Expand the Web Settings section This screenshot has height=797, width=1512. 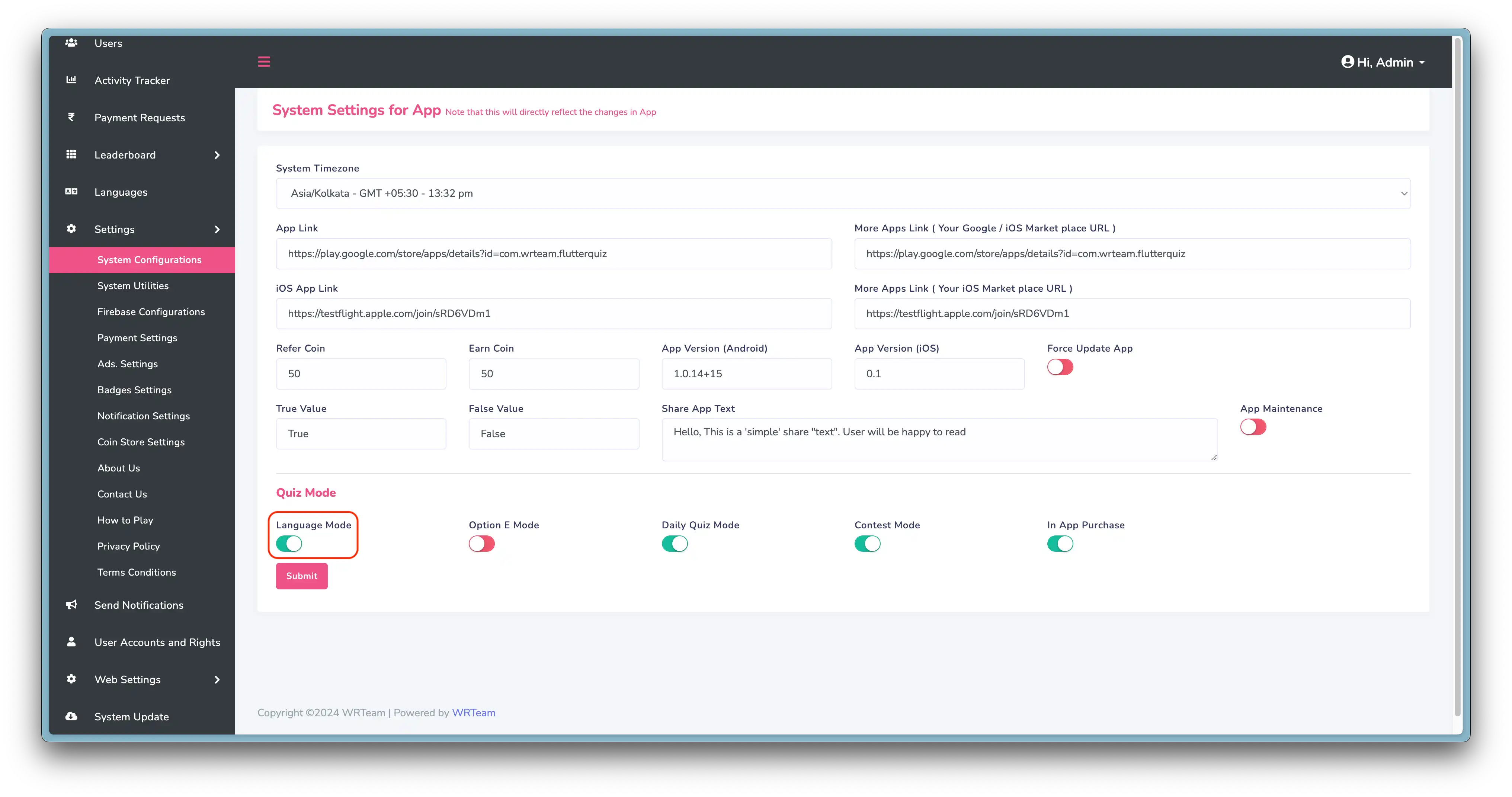pos(141,679)
